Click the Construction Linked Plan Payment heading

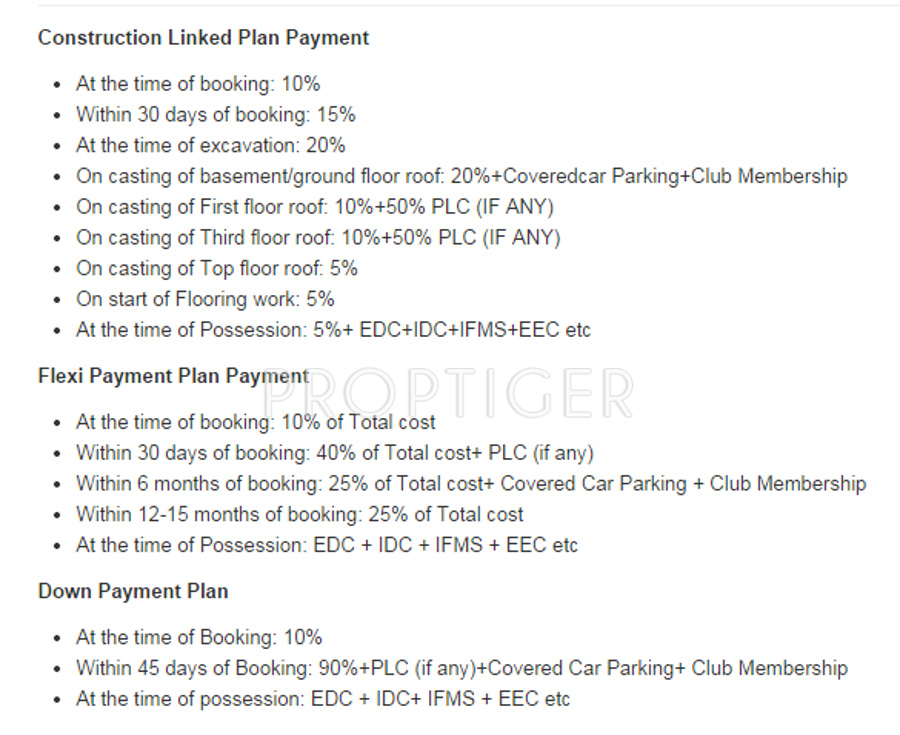pyautogui.click(x=203, y=38)
